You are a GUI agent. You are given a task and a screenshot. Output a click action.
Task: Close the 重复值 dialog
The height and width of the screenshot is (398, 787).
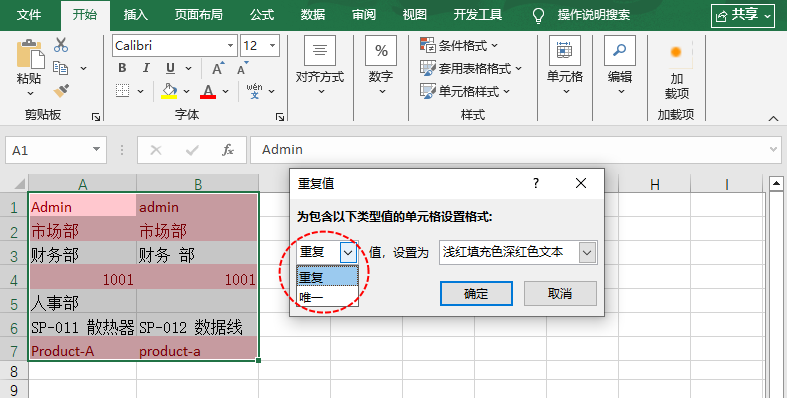point(581,183)
